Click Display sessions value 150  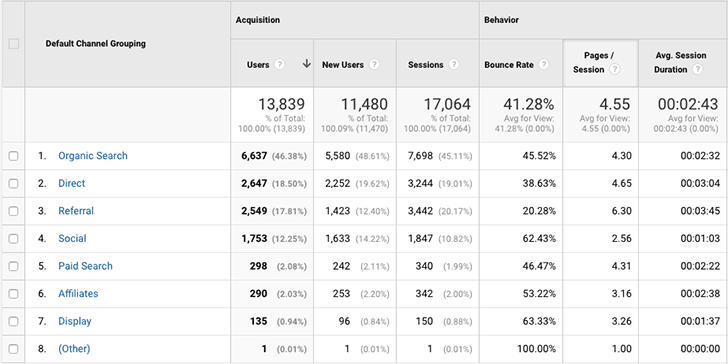pos(424,321)
